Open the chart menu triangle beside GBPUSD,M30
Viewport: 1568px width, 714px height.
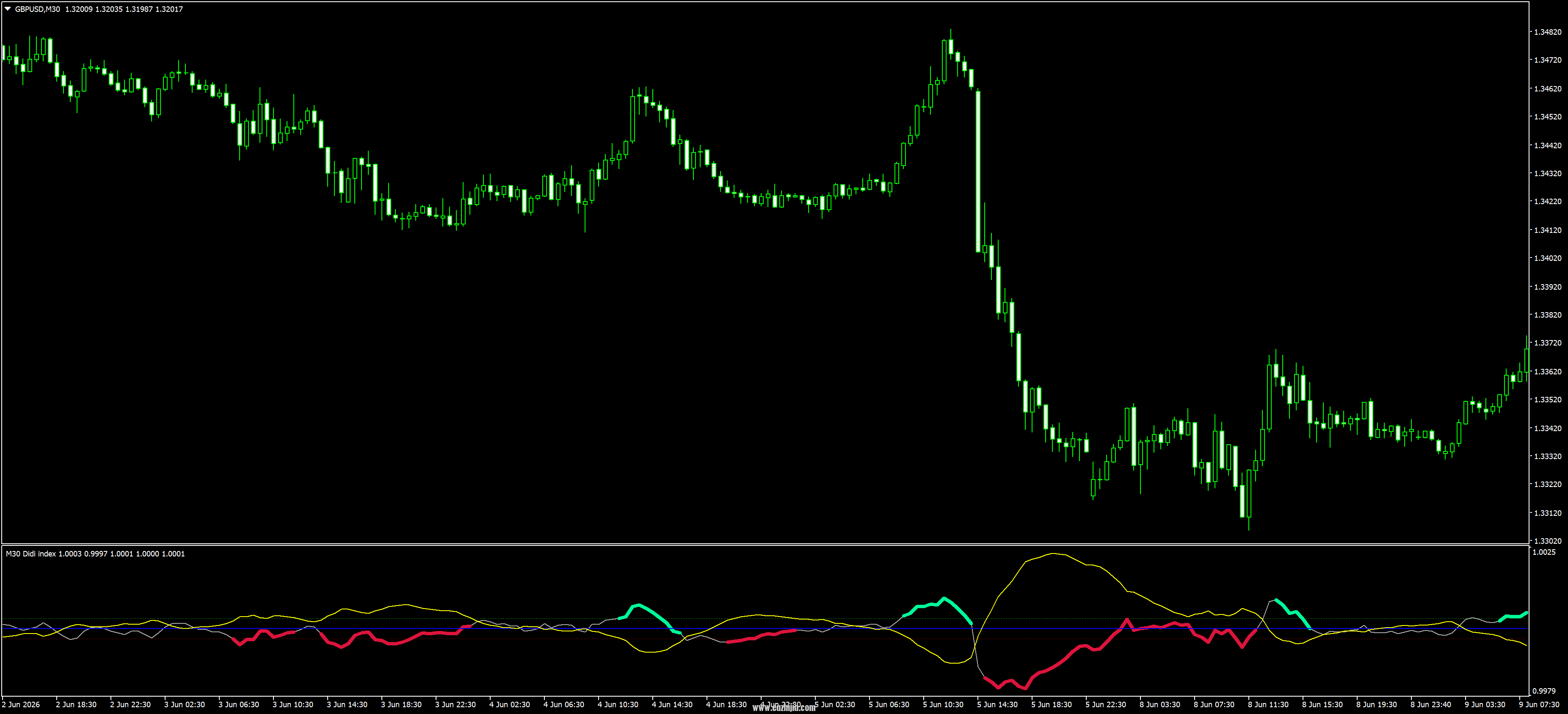pyautogui.click(x=7, y=9)
